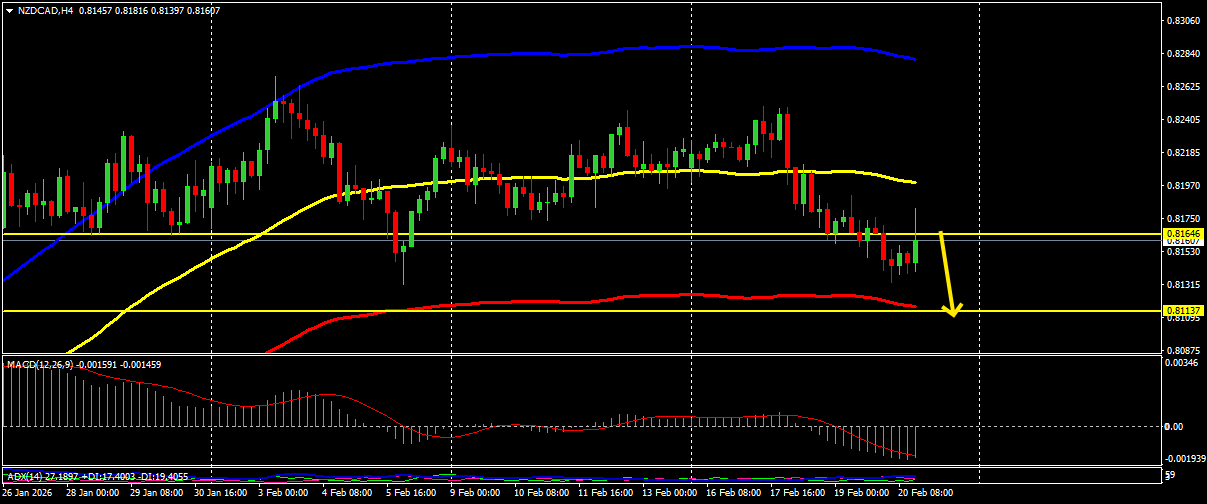1207x504 pixels.
Task: Click the latest green candlestick
Action: (x=916, y=250)
